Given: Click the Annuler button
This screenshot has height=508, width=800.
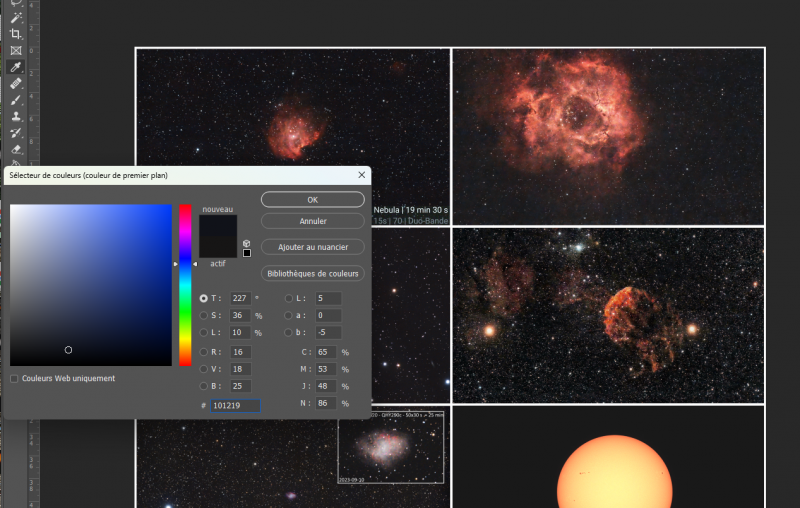Looking at the screenshot, I should pyautogui.click(x=313, y=221).
